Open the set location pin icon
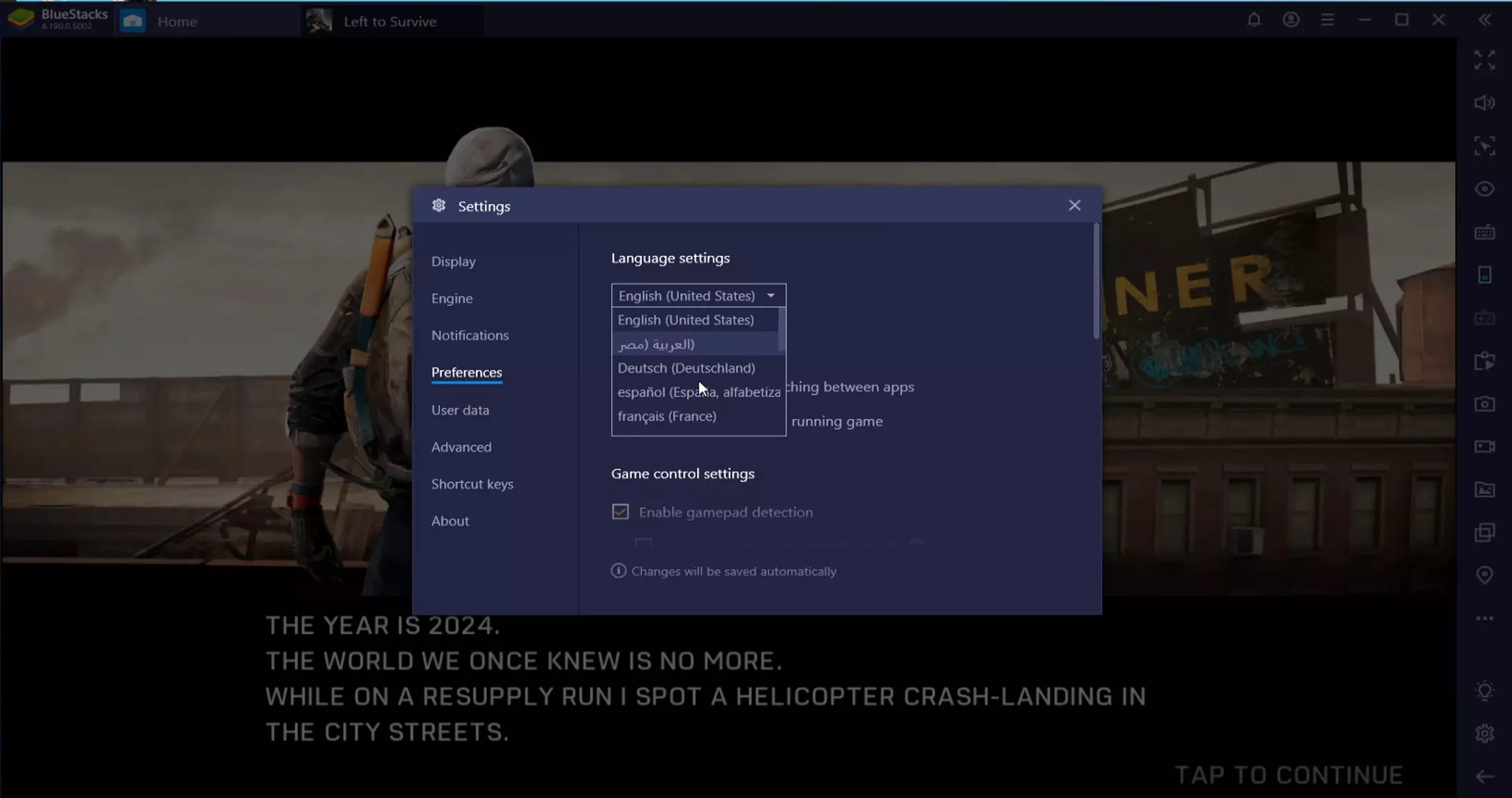Viewport: 1512px width, 798px height. point(1484,575)
